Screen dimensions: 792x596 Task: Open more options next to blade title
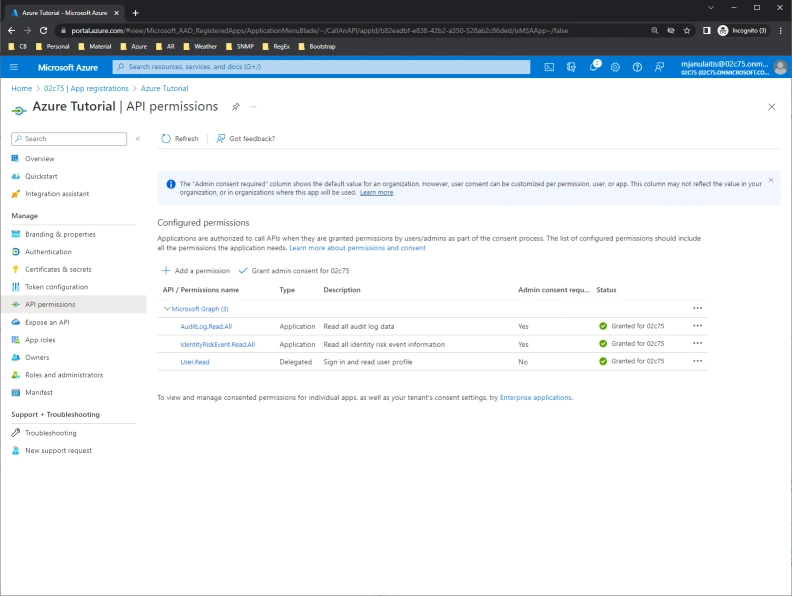[x=253, y=107]
